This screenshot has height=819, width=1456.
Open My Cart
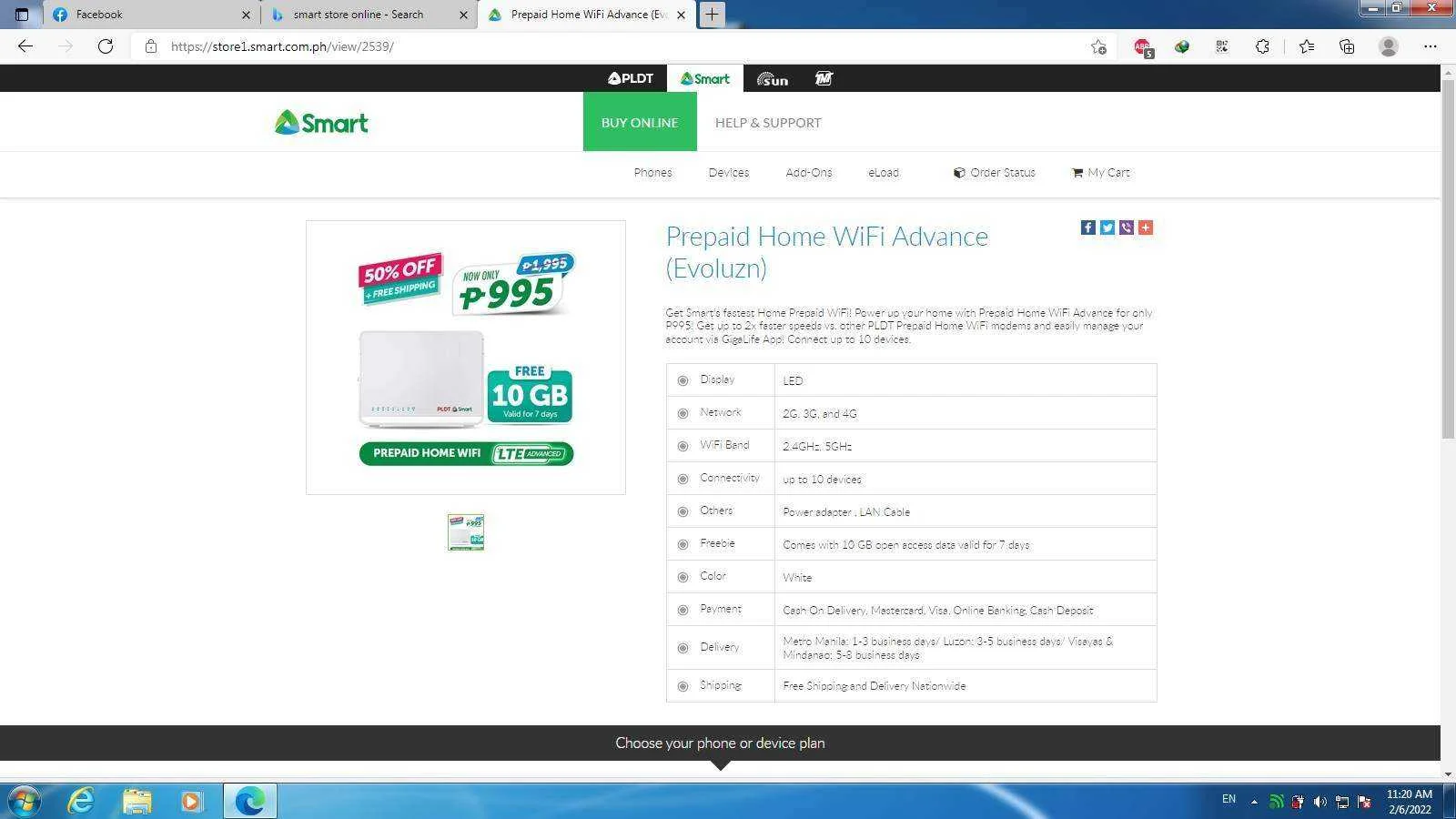click(x=1101, y=173)
